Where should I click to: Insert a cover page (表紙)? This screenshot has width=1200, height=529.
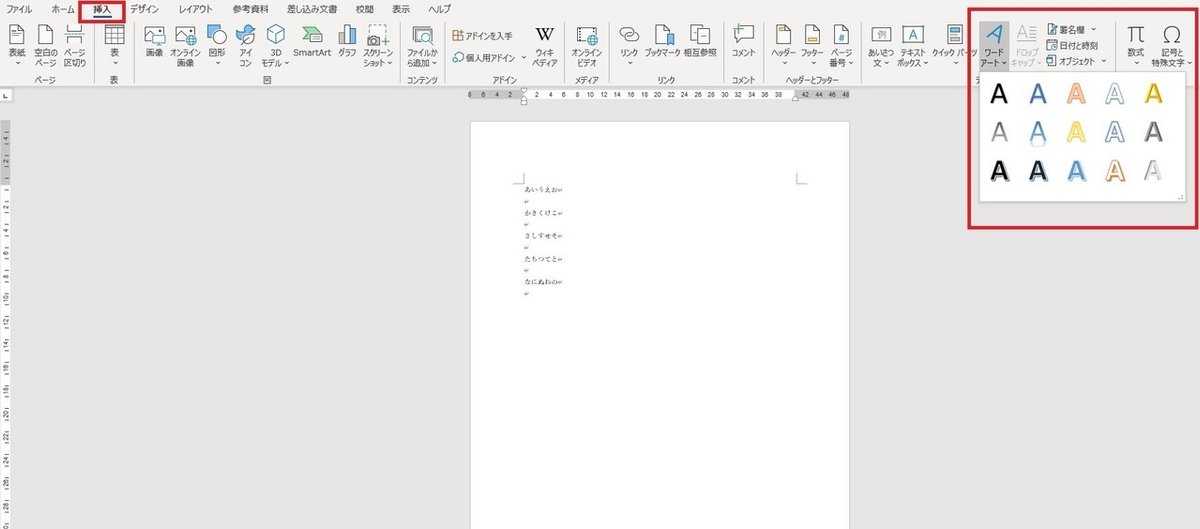(17, 46)
